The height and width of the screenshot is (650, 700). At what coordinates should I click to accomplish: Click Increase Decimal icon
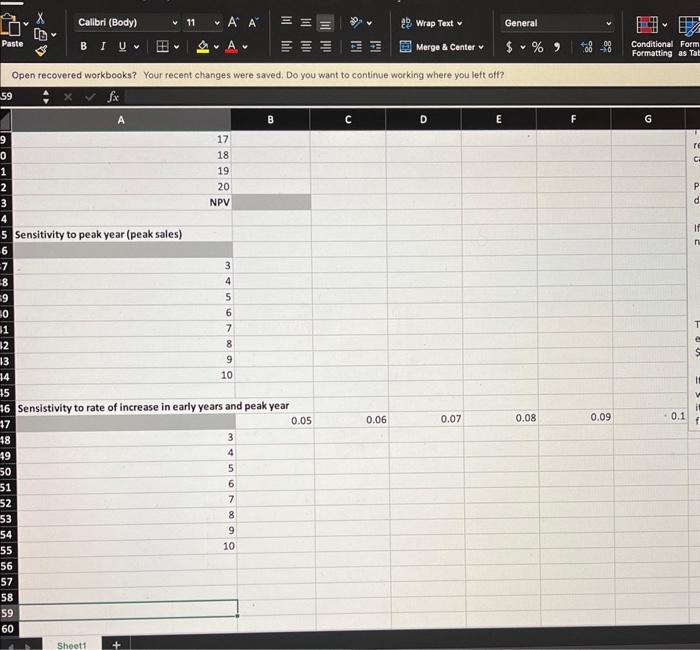[586, 47]
